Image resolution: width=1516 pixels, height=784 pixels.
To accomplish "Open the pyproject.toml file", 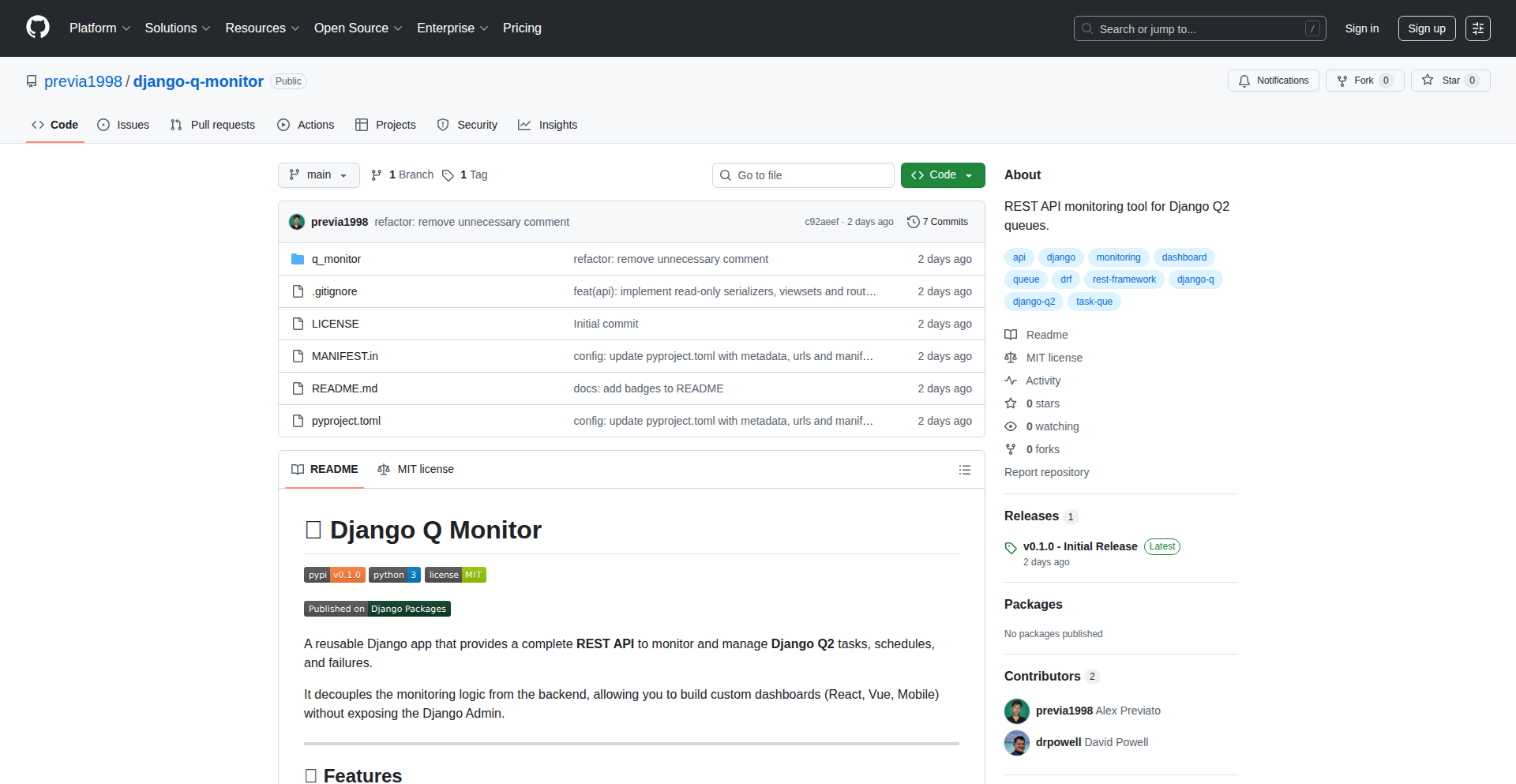I will (346, 421).
